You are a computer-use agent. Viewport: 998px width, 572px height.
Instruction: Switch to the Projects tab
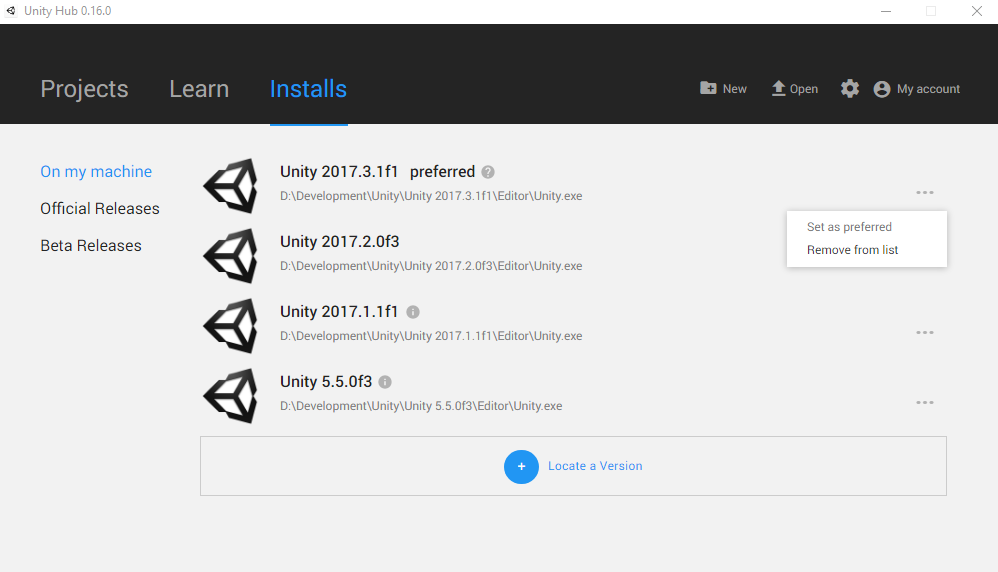coord(85,88)
